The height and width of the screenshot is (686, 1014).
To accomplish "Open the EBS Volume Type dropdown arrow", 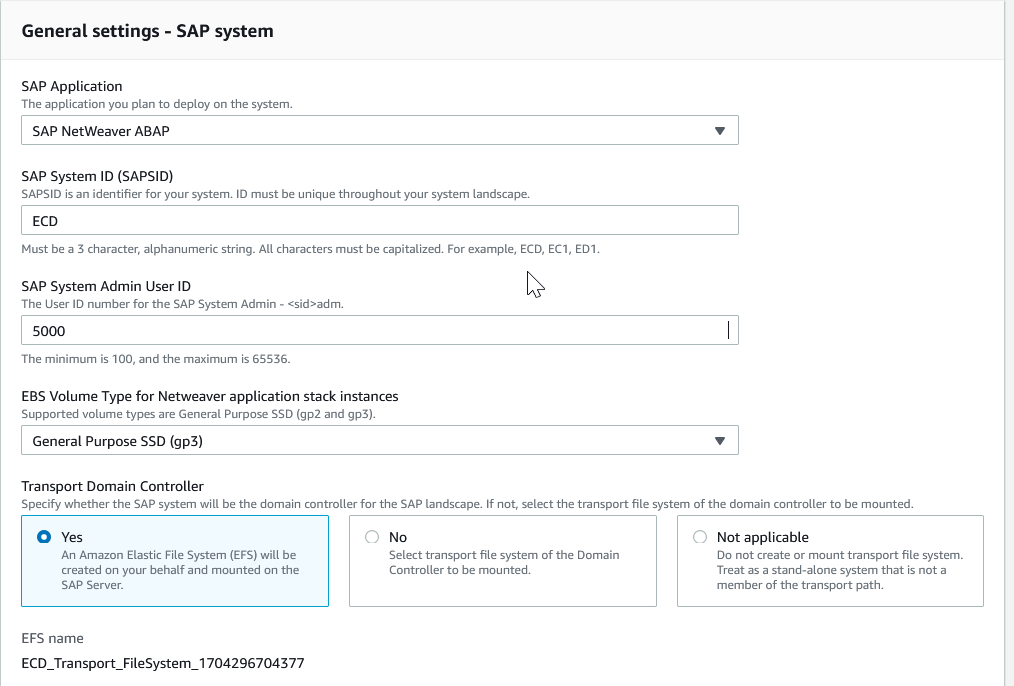I will coord(719,441).
